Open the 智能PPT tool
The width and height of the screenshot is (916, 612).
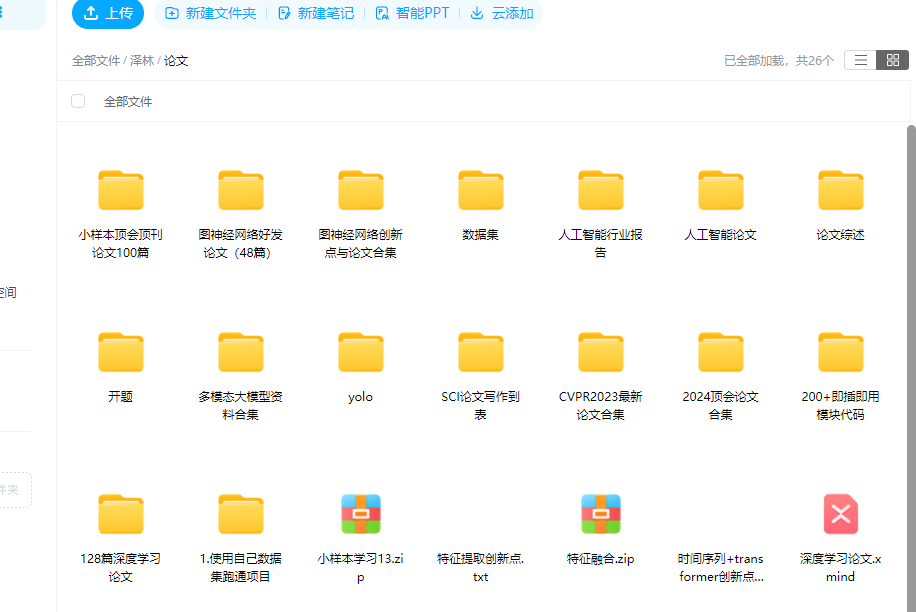point(412,13)
